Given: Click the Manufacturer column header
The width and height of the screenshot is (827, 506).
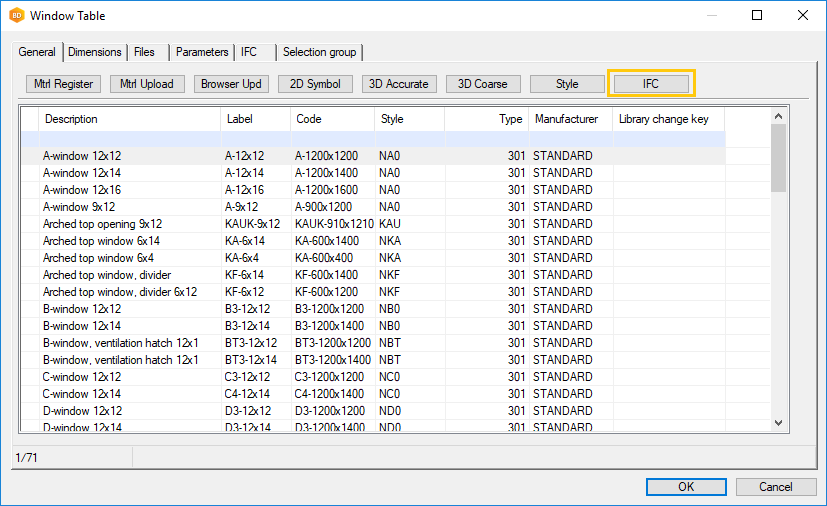Looking at the screenshot, I should coord(566,119).
